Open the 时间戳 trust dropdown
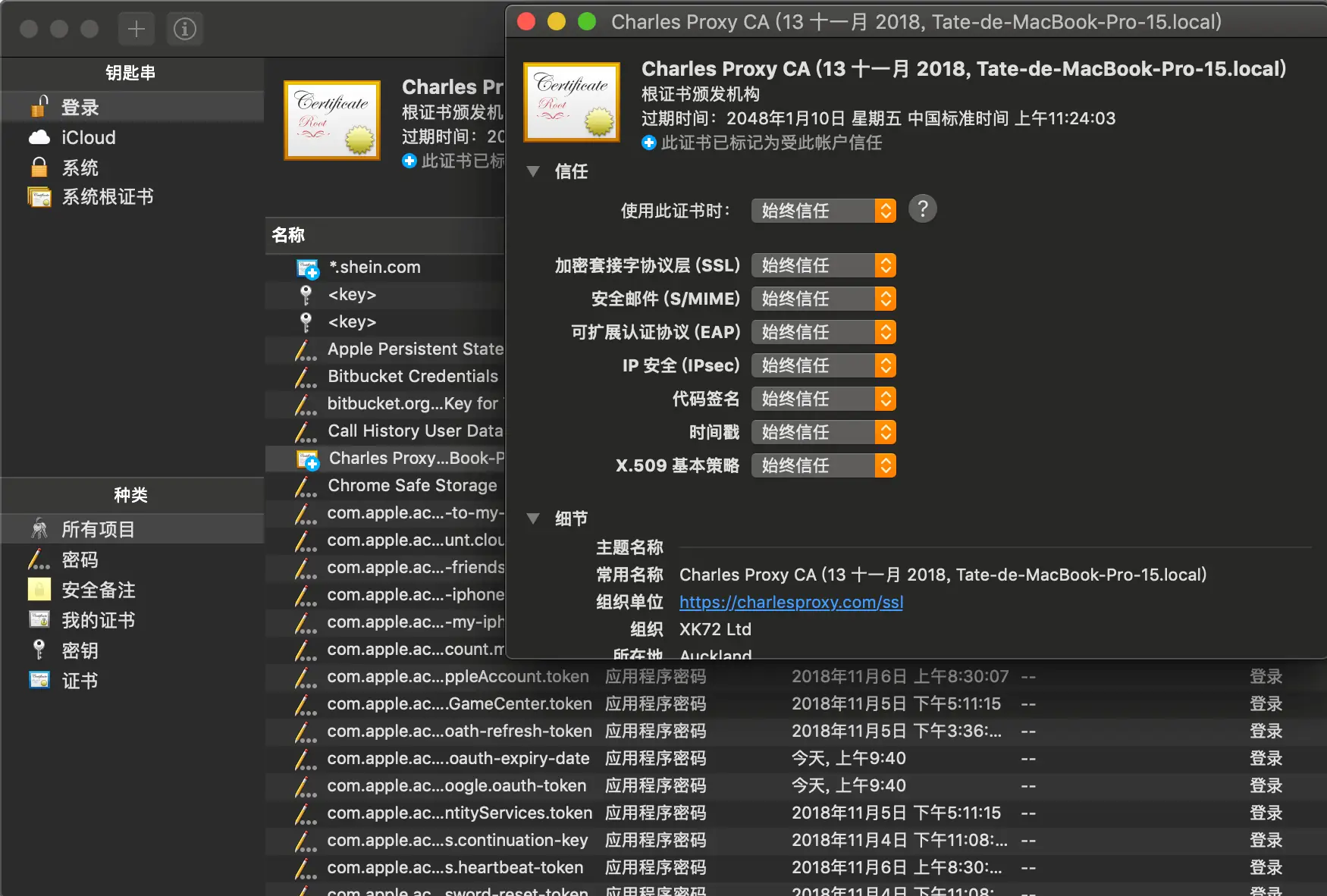This screenshot has width=1327, height=896. 823,432
